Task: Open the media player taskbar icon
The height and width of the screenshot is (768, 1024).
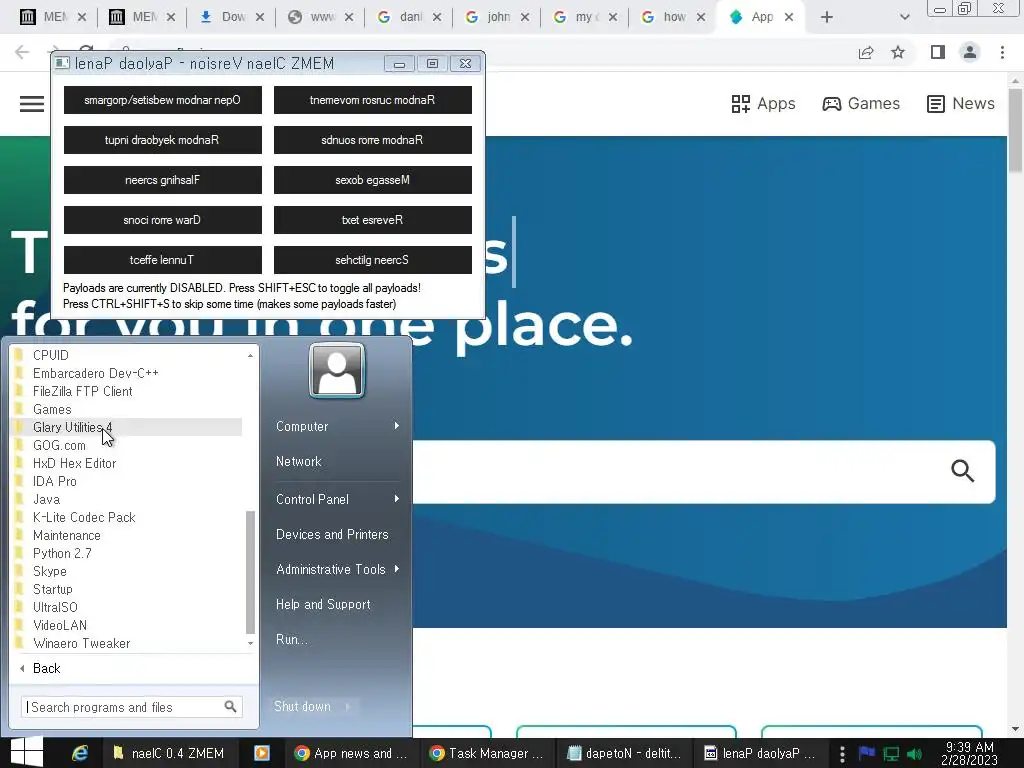Action: [262, 753]
